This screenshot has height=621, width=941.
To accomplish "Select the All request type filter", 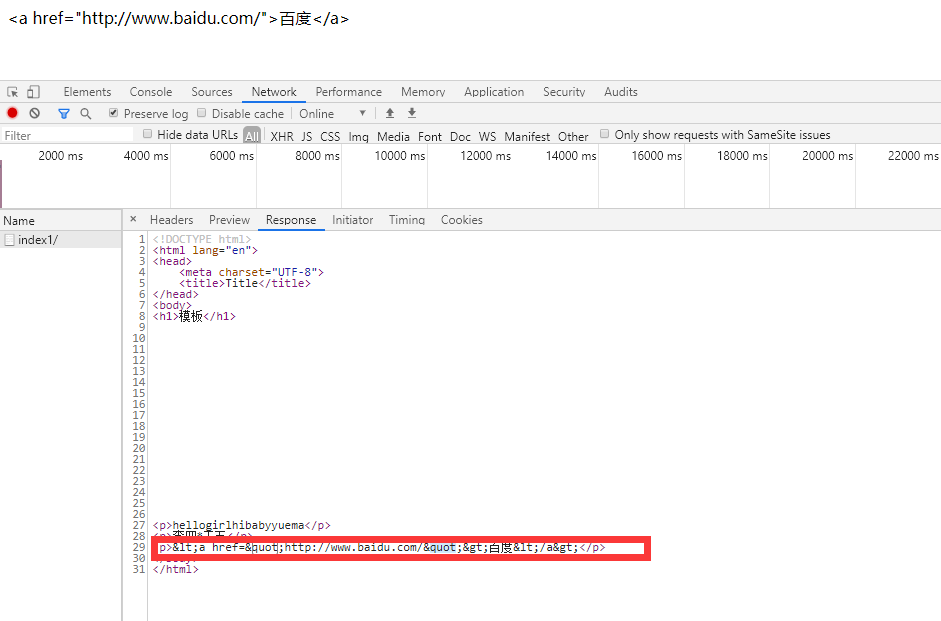I will coord(252,136).
